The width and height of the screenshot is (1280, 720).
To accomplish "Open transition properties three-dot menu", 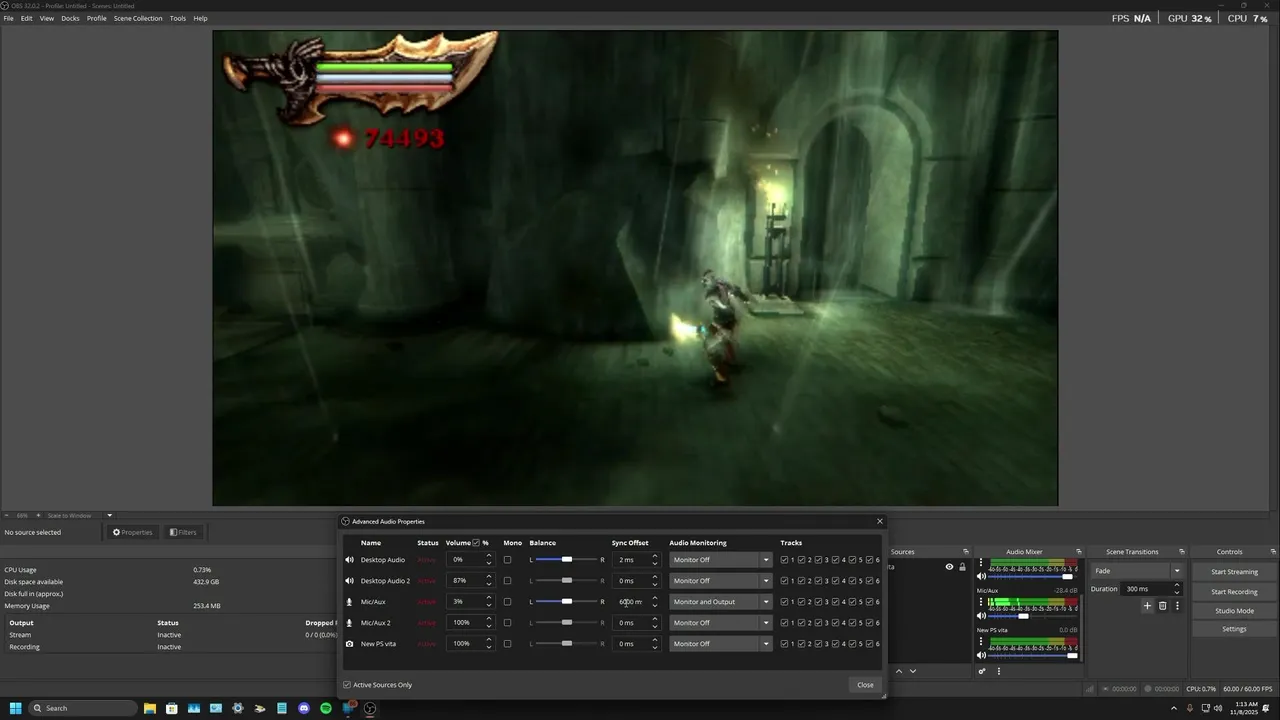I will 1177,606.
